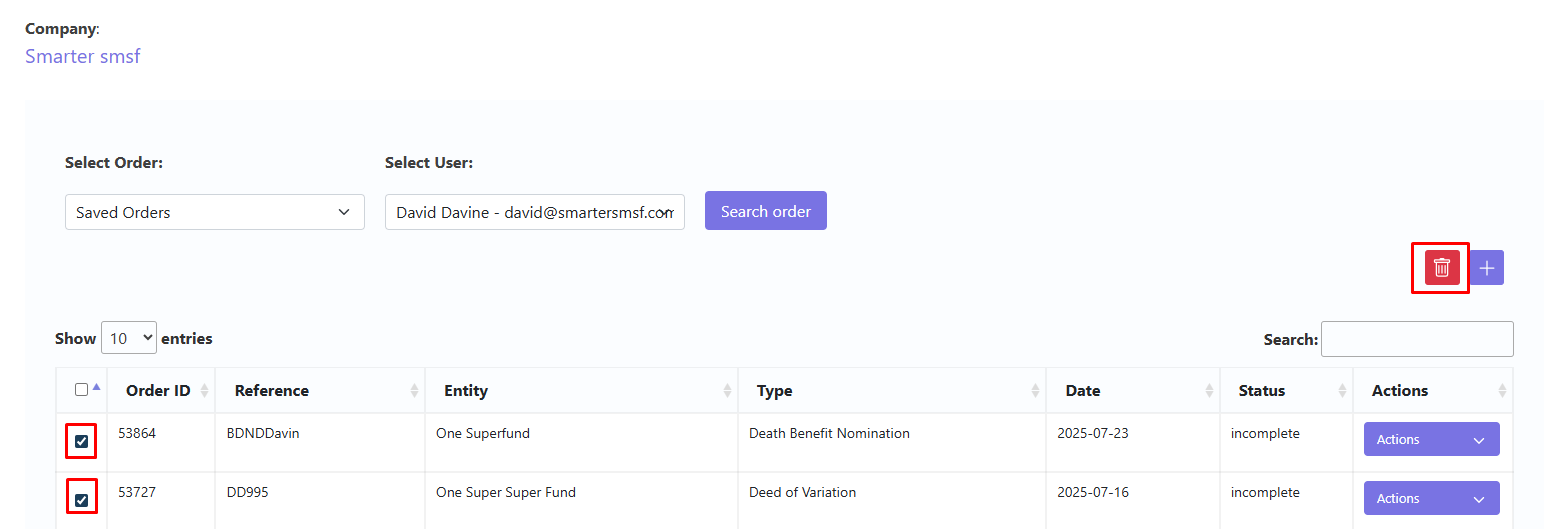Expand Actions menu for order 53864
The image size is (1552, 529).
tap(1432, 439)
